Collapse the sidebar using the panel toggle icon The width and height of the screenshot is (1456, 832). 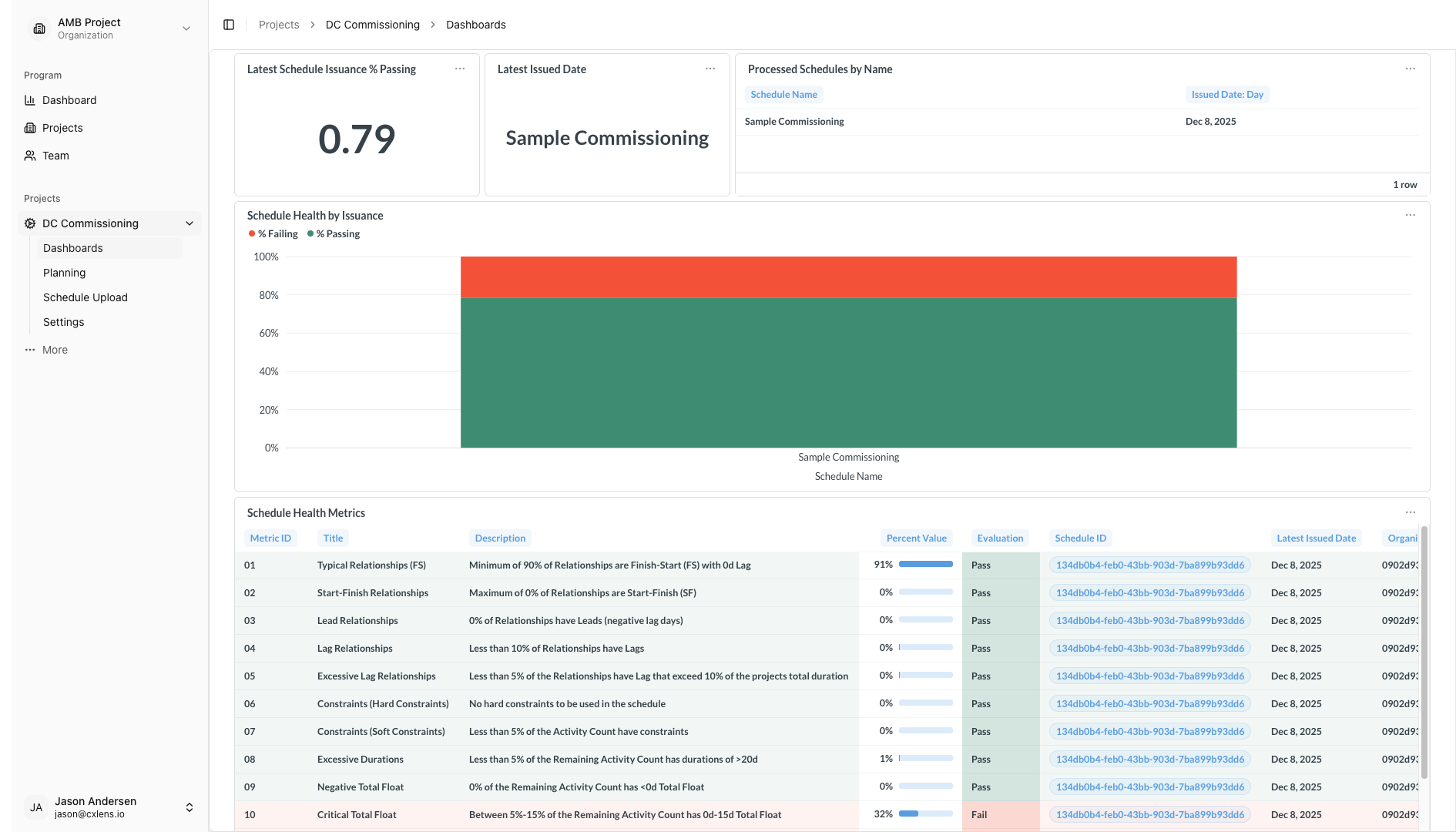click(x=229, y=24)
